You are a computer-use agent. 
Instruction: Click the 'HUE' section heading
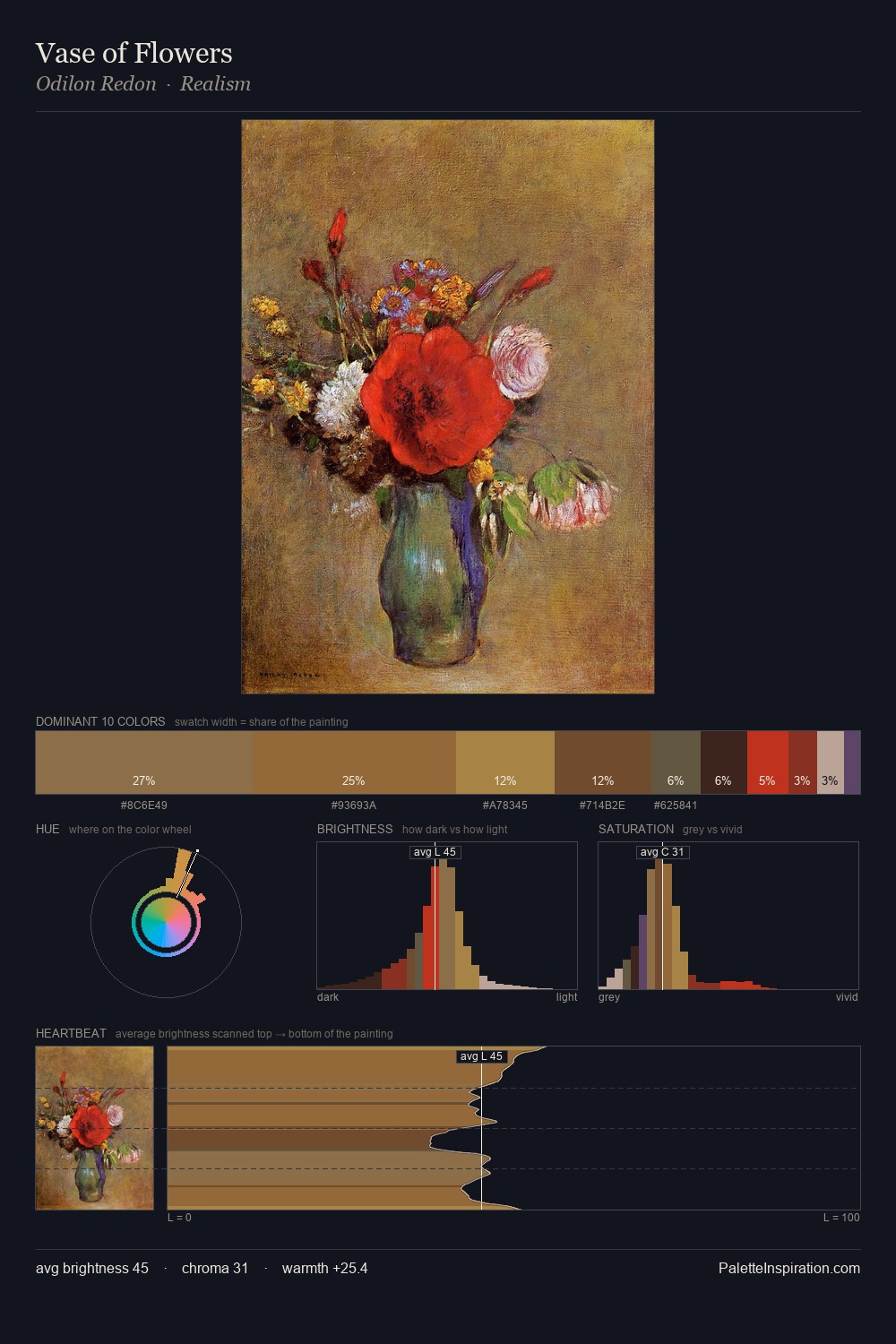[x=47, y=829]
